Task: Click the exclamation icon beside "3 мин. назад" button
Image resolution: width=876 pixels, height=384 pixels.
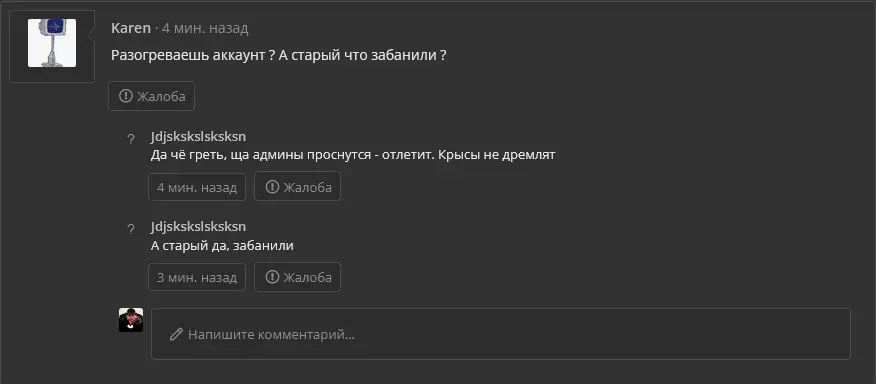Action: (x=272, y=277)
